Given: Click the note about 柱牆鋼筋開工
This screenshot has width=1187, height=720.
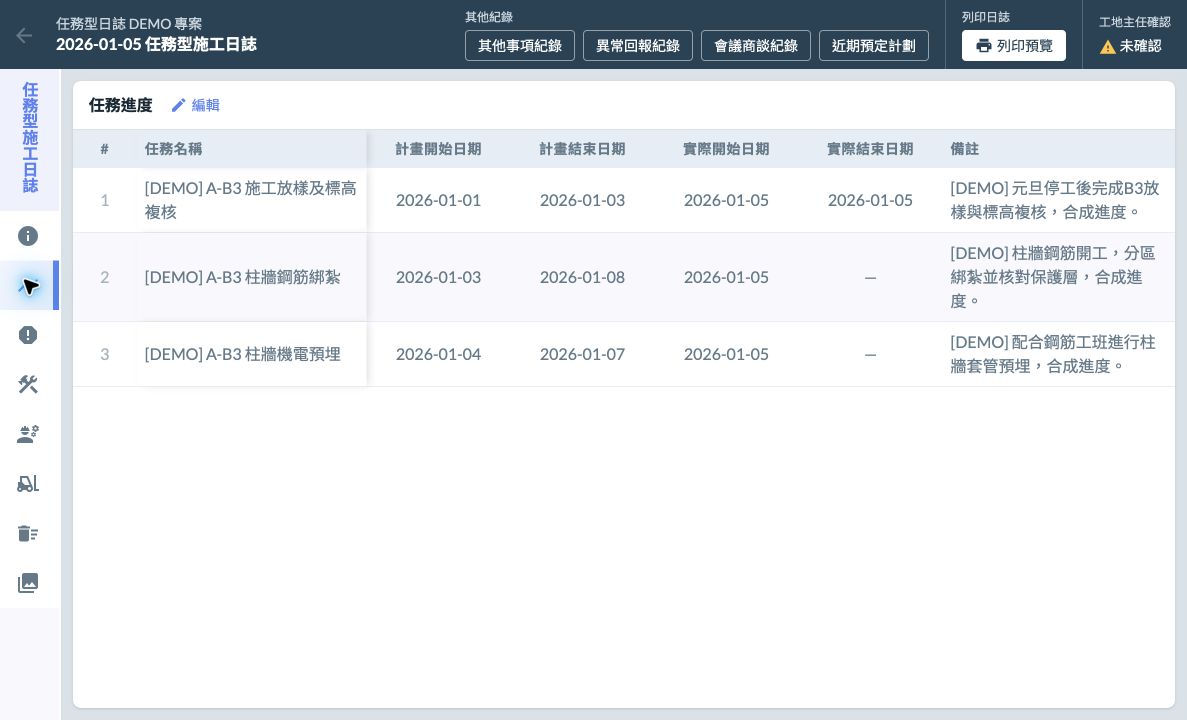Looking at the screenshot, I should click(x=1053, y=277).
